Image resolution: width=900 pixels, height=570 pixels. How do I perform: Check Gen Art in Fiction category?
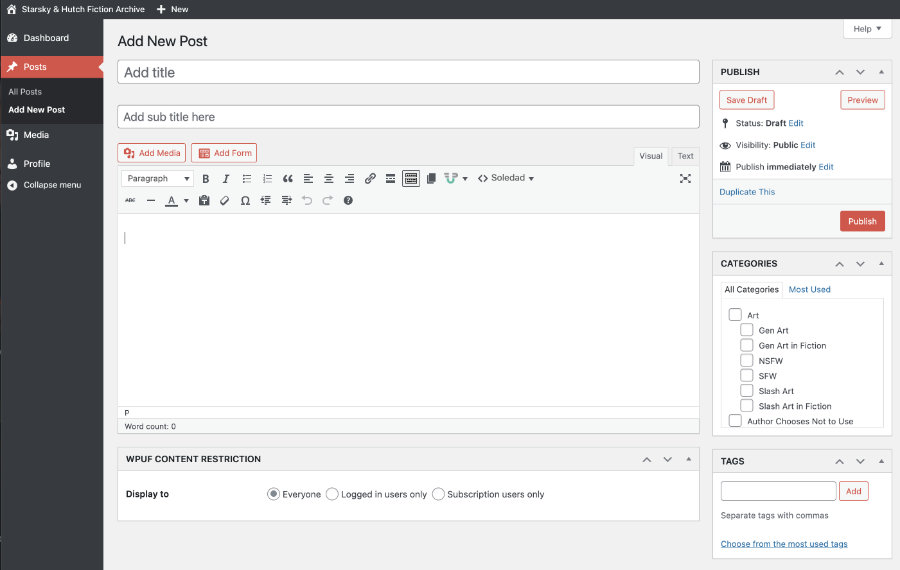pyautogui.click(x=746, y=345)
